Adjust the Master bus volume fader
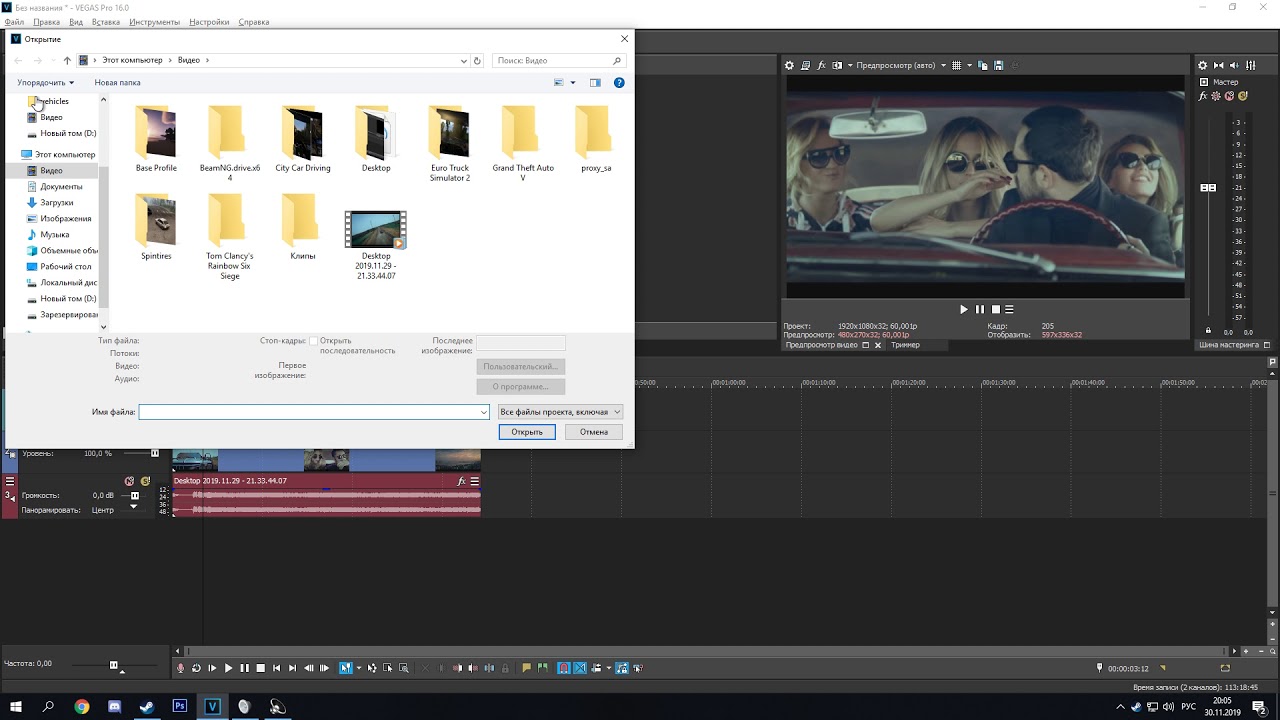1280x720 pixels. (1208, 188)
